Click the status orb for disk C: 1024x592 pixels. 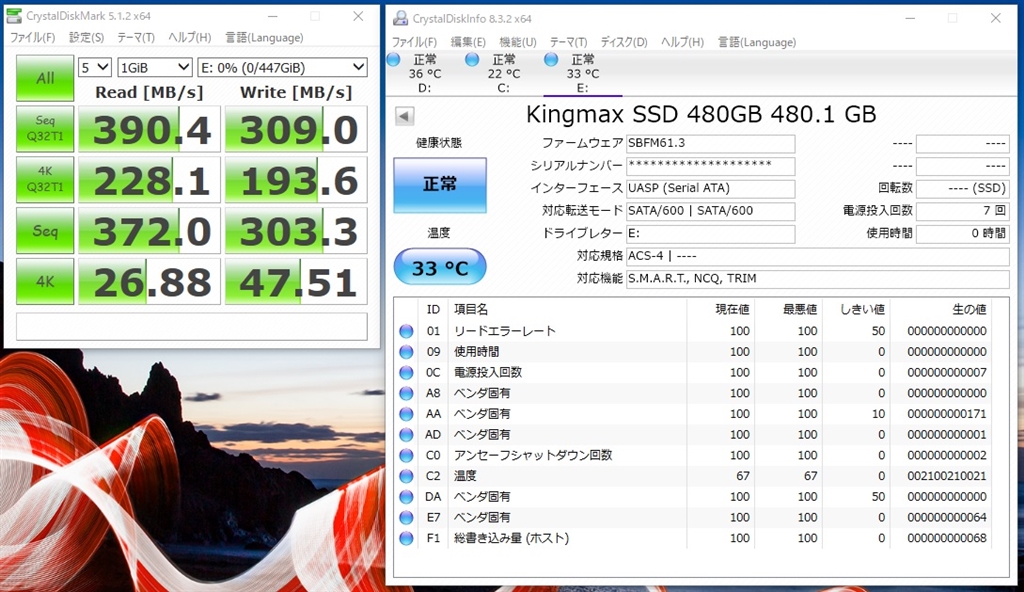pyautogui.click(x=472, y=60)
